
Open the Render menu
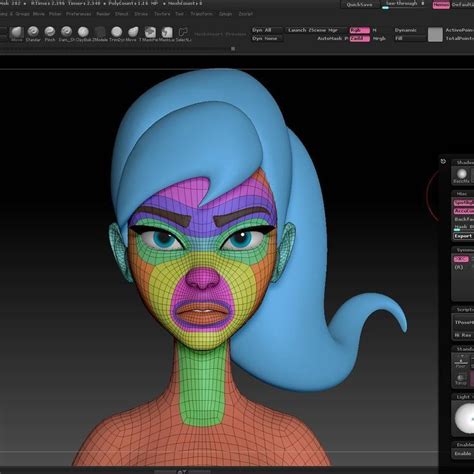pos(103,14)
